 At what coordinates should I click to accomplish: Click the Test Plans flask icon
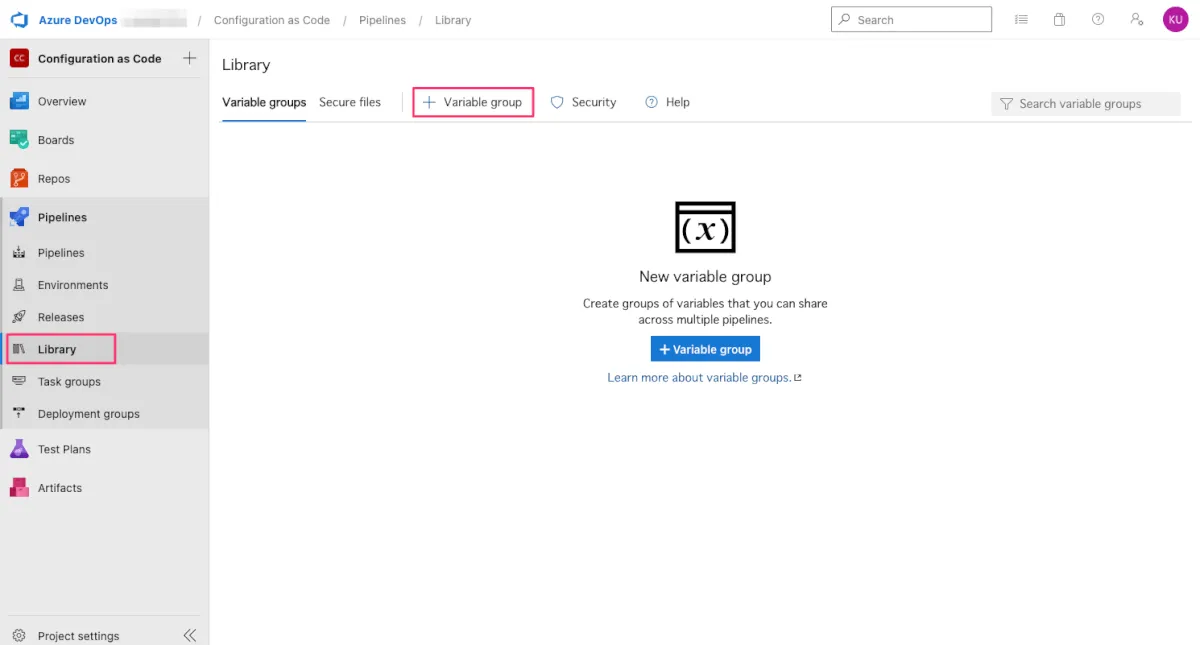[x=19, y=449]
